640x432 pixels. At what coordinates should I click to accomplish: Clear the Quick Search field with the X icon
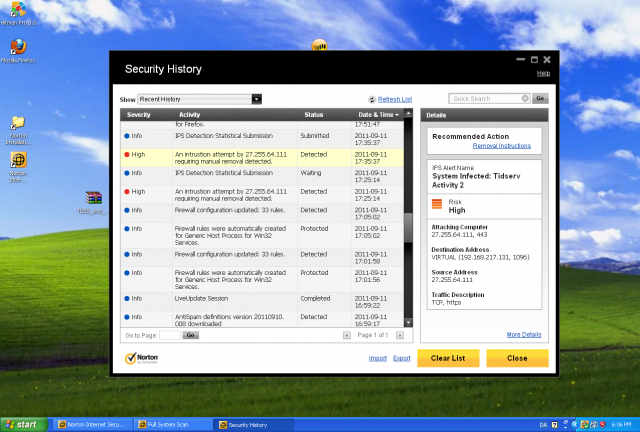pyautogui.click(x=525, y=98)
